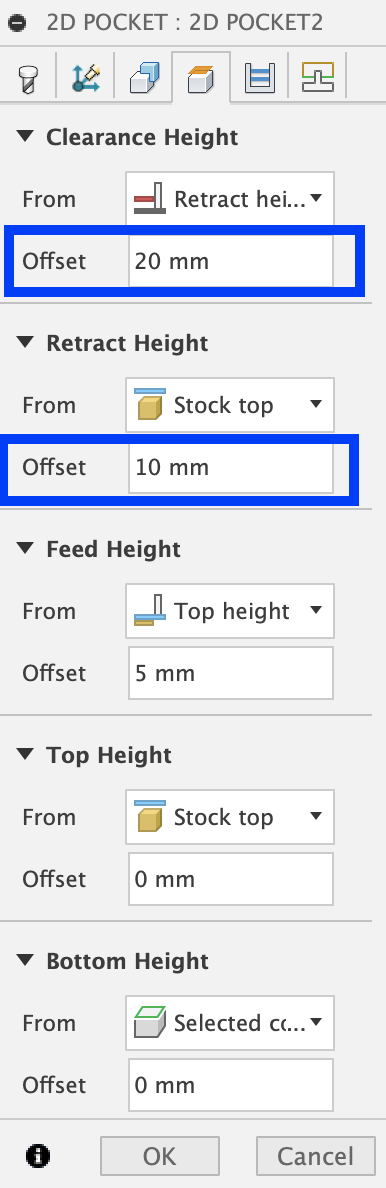Viewport: 386px width, 1188px height.
Task: Click the Cancel button
Action: pyautogui.click(x=315, y=1156)
